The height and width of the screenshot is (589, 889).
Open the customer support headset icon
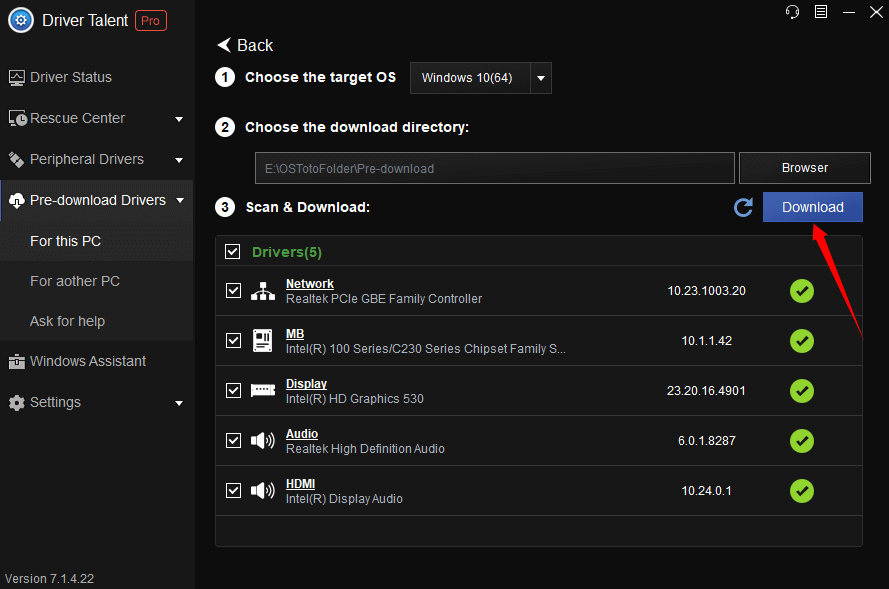(792, 12)
